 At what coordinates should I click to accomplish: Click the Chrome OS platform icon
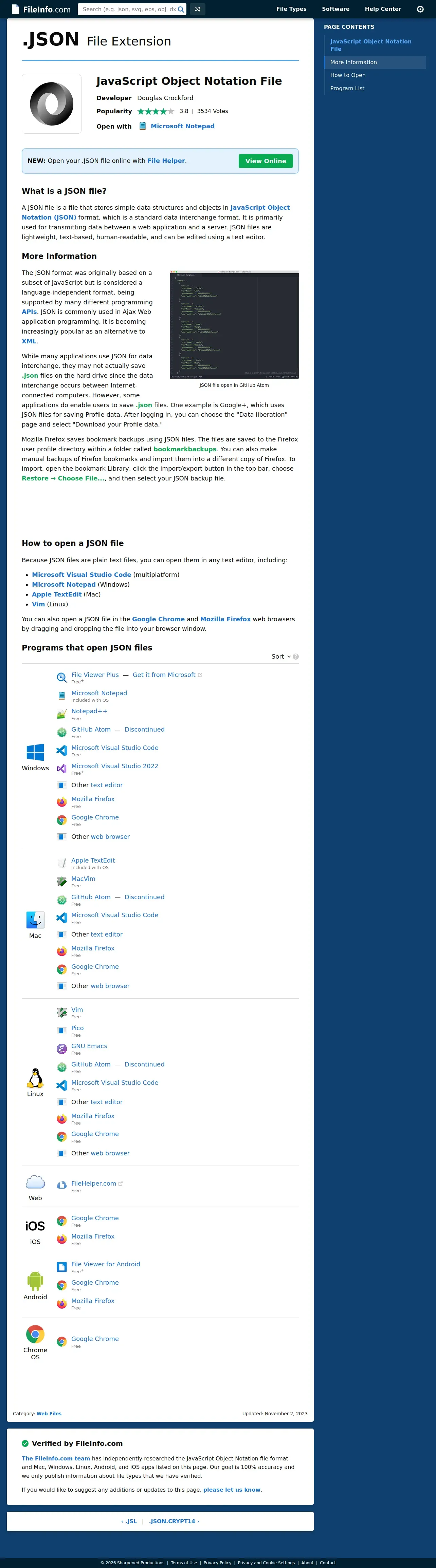[x=35, y=1334]
